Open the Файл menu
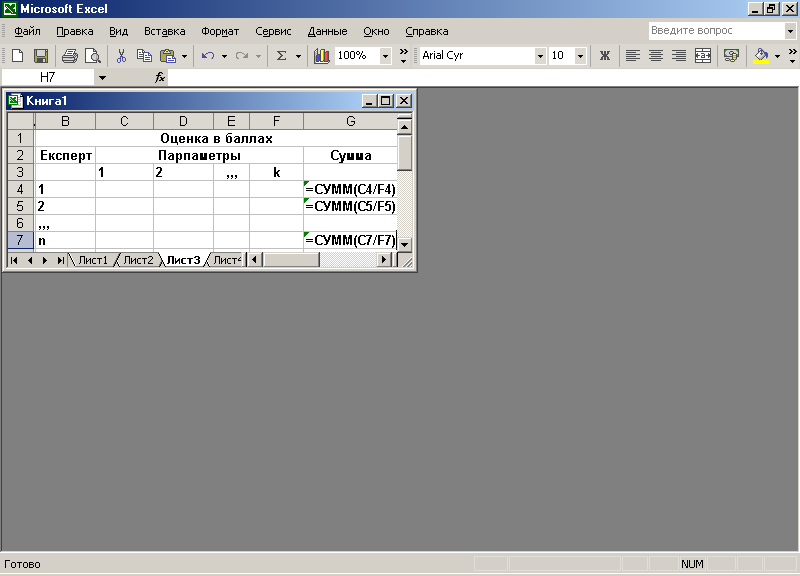The image size is (800, 576). (27, 31)
